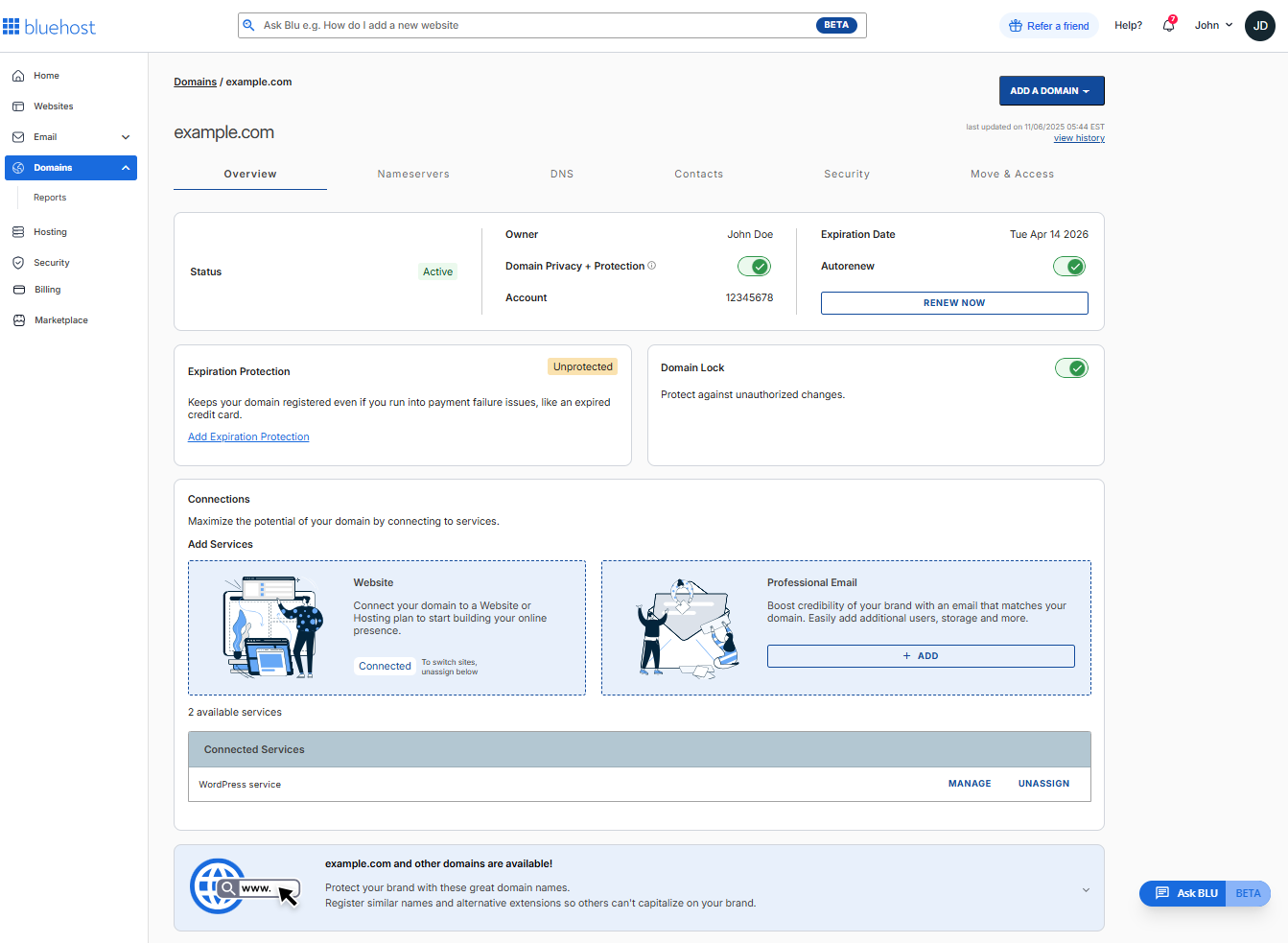Turn off Autorenew for example.com
This screenshot has width=1288, height=943.
1069,266
